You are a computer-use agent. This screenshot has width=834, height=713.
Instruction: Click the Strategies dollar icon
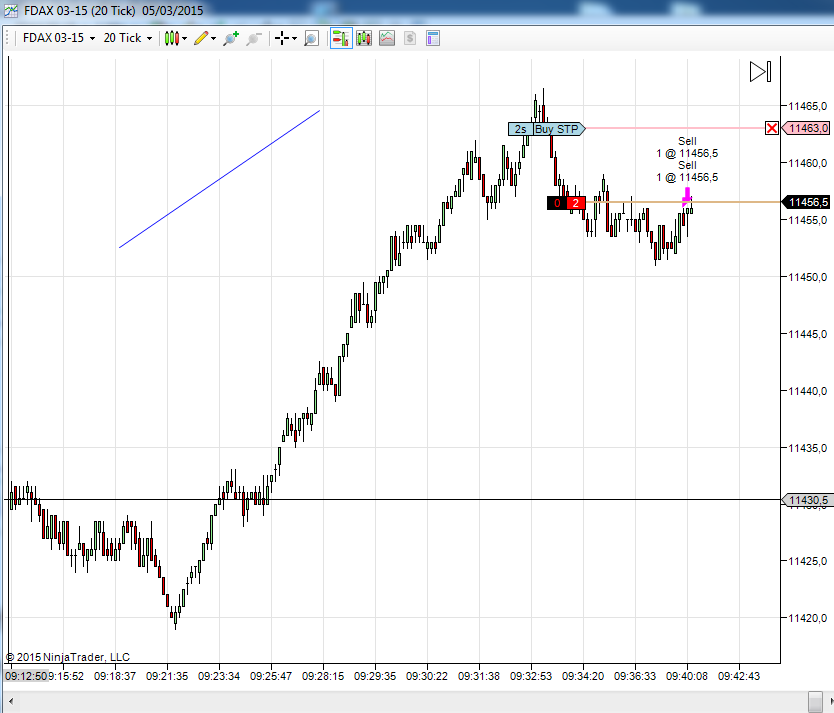(410, 38)
